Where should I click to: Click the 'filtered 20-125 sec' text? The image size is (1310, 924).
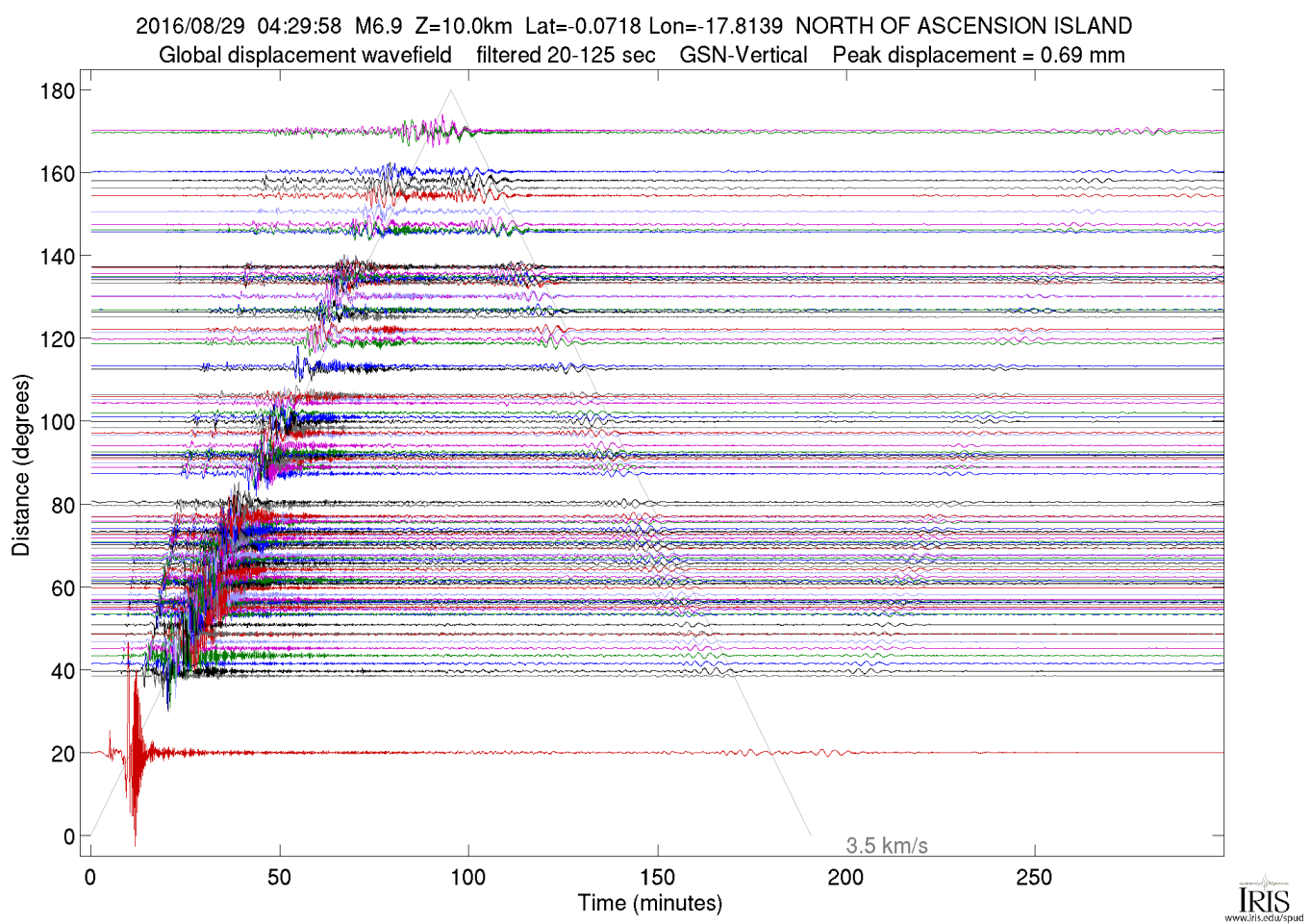[x=566, y=55]
